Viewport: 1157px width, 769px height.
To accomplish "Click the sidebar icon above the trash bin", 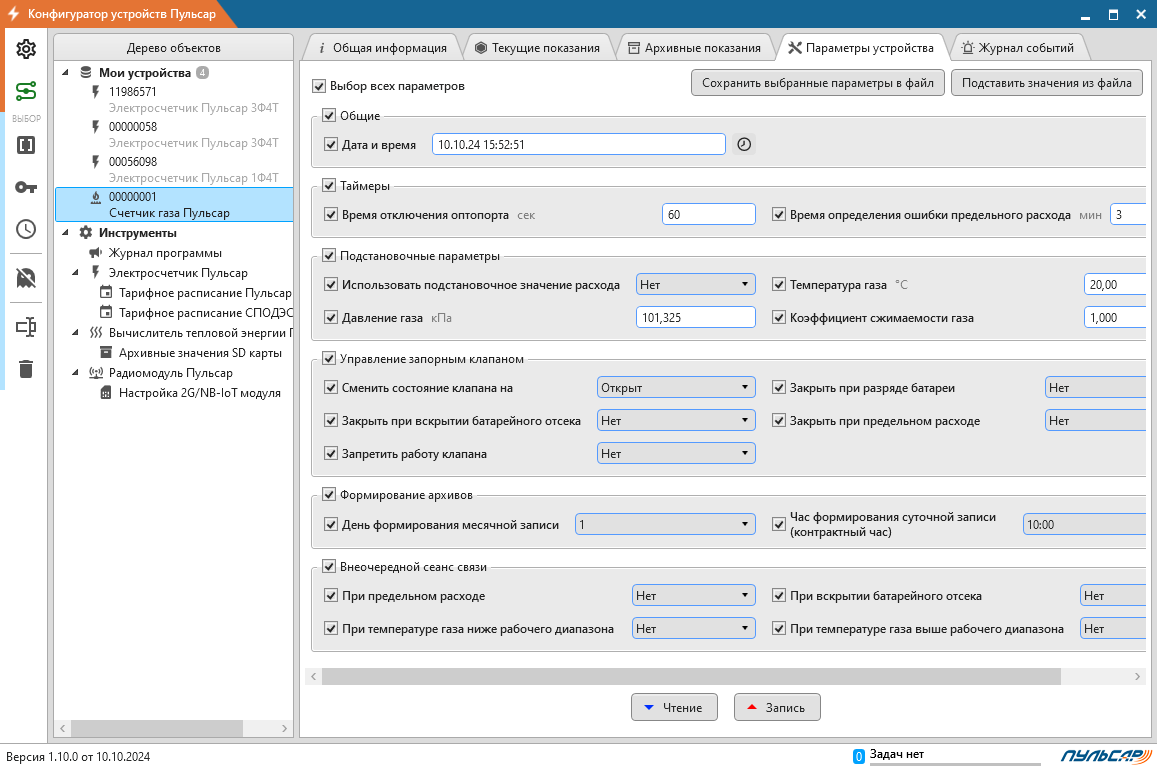I will tap(26, 326).
